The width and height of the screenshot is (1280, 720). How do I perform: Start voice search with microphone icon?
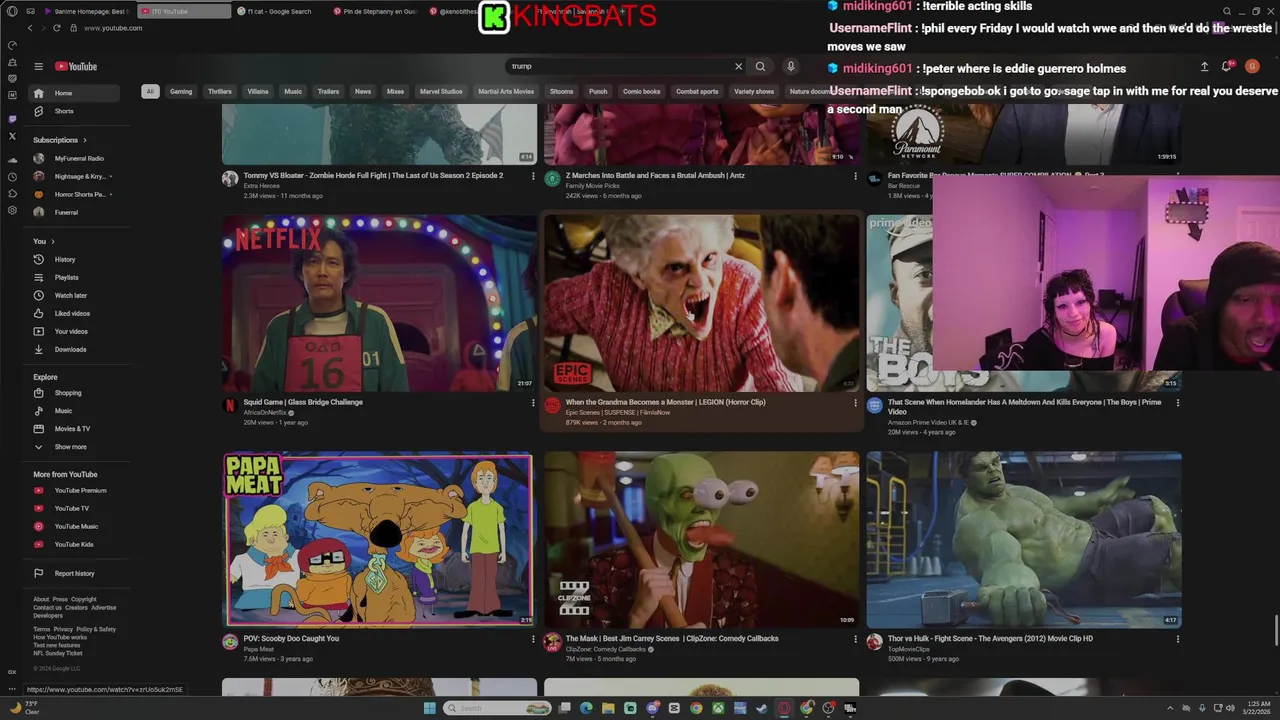(790, 66)
